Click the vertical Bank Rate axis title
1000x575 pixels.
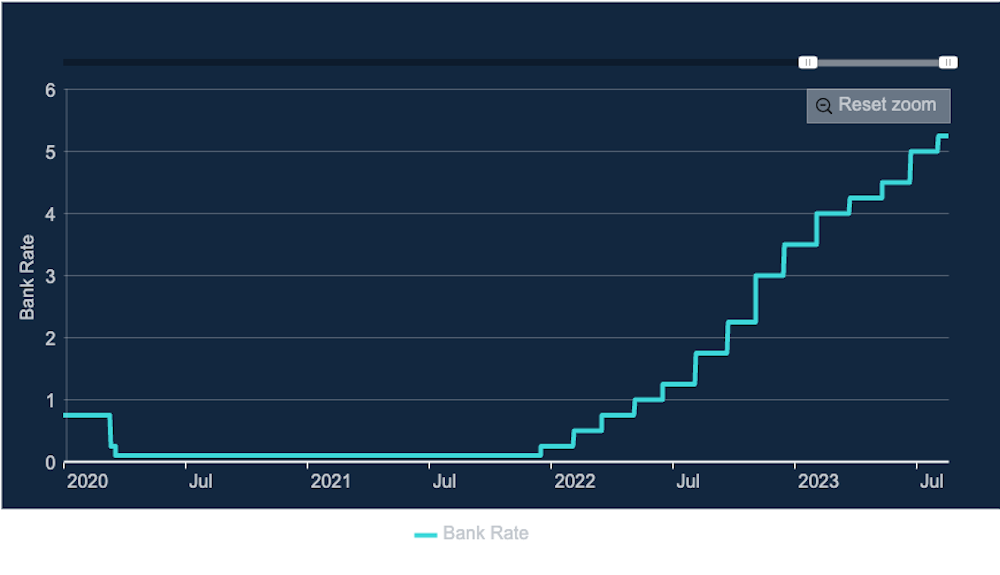(28, 277)
